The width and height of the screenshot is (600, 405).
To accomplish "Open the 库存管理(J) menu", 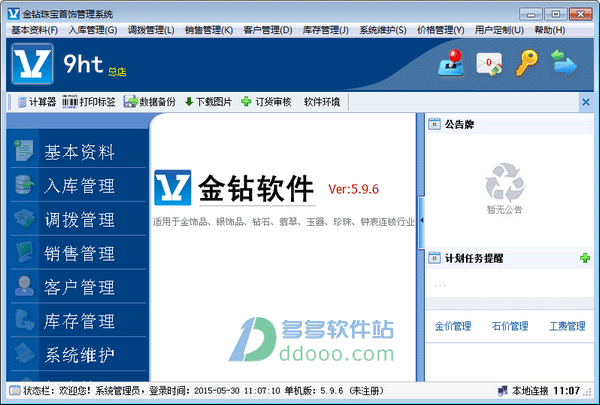I will [326, 30].
